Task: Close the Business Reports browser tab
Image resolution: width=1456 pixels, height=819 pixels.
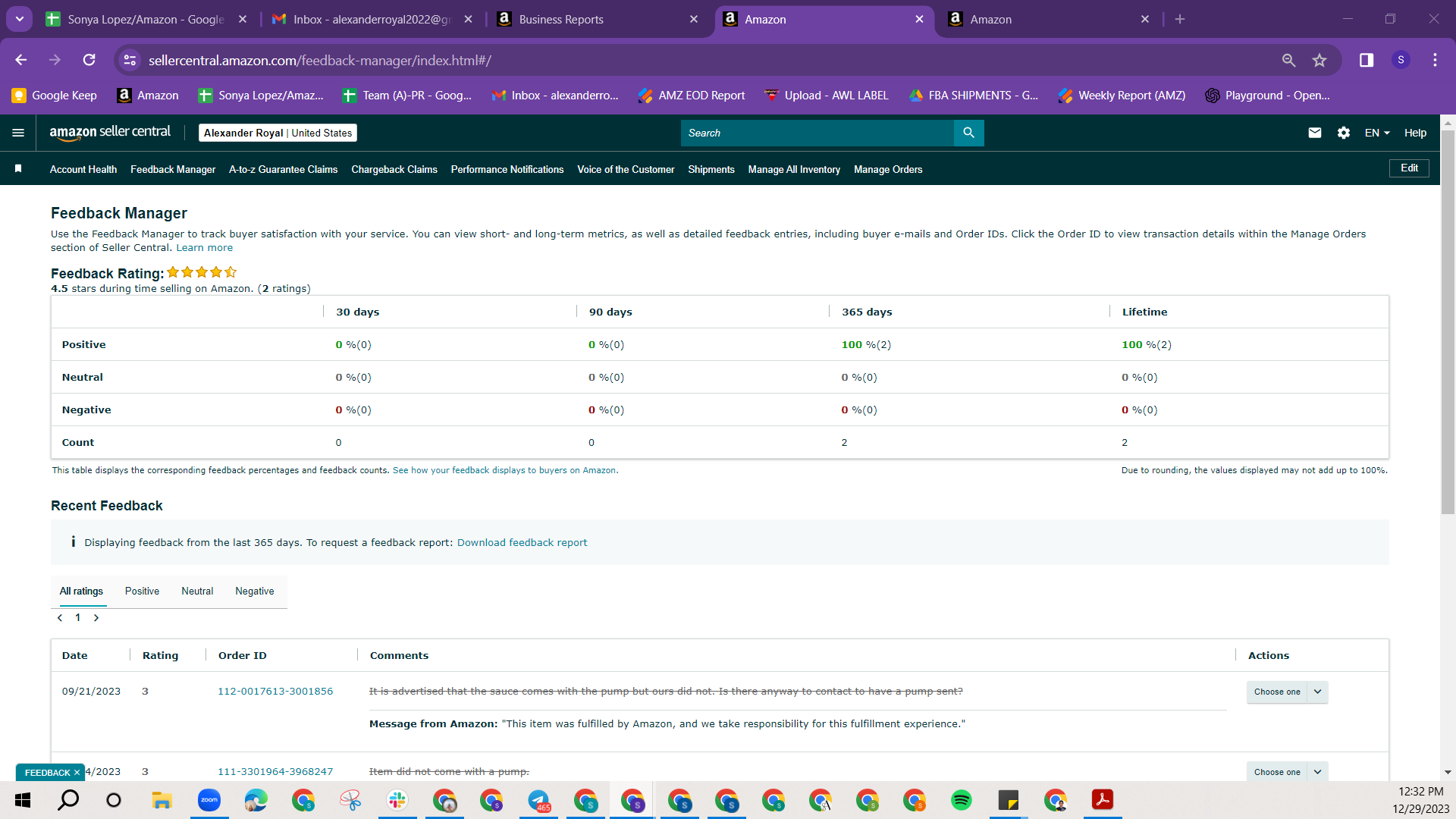Action: 693,19
